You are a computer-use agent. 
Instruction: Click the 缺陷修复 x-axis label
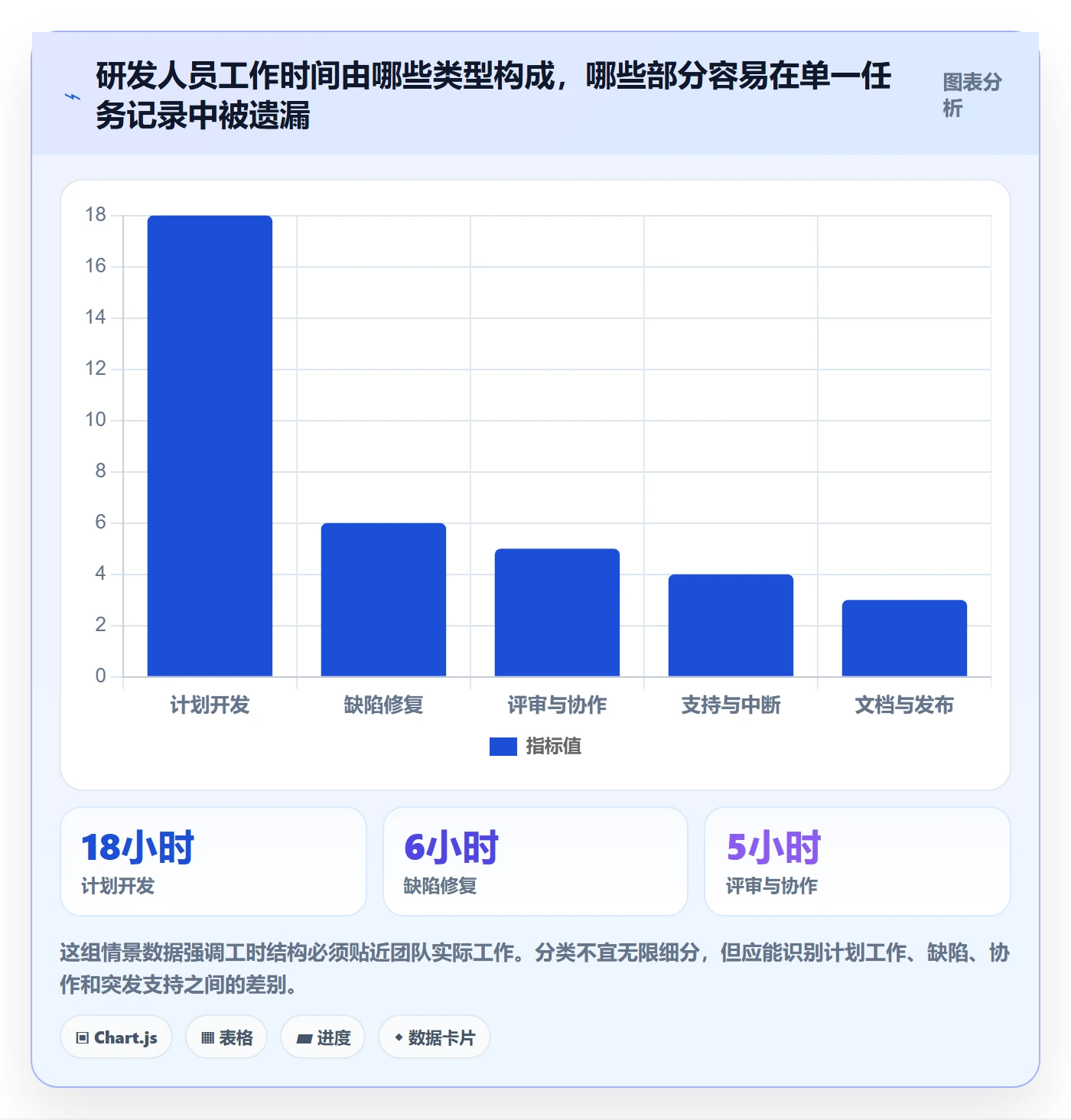[383, 705]
